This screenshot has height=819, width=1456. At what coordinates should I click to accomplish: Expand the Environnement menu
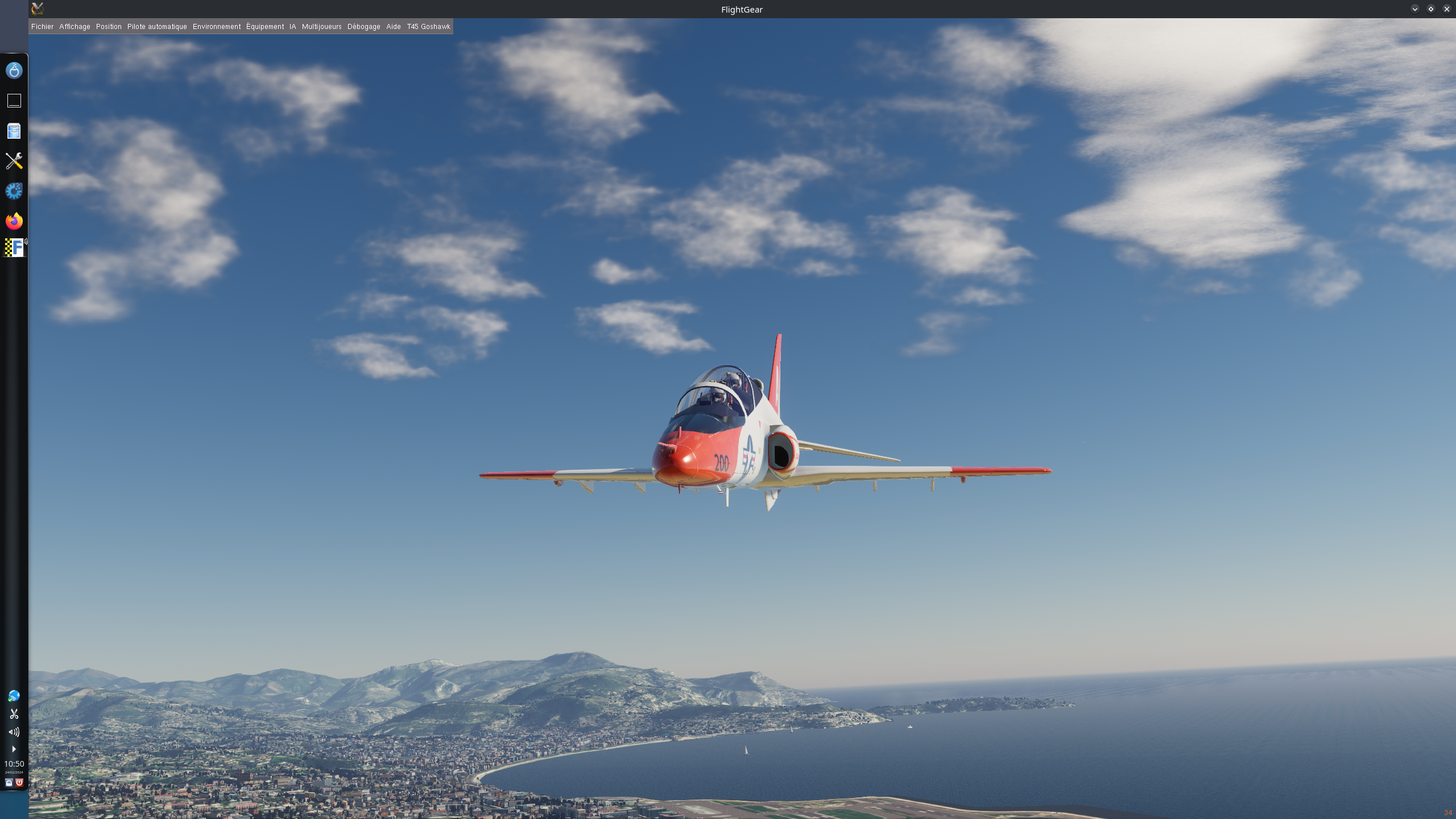pyautogui.click(x=217, y=27)
